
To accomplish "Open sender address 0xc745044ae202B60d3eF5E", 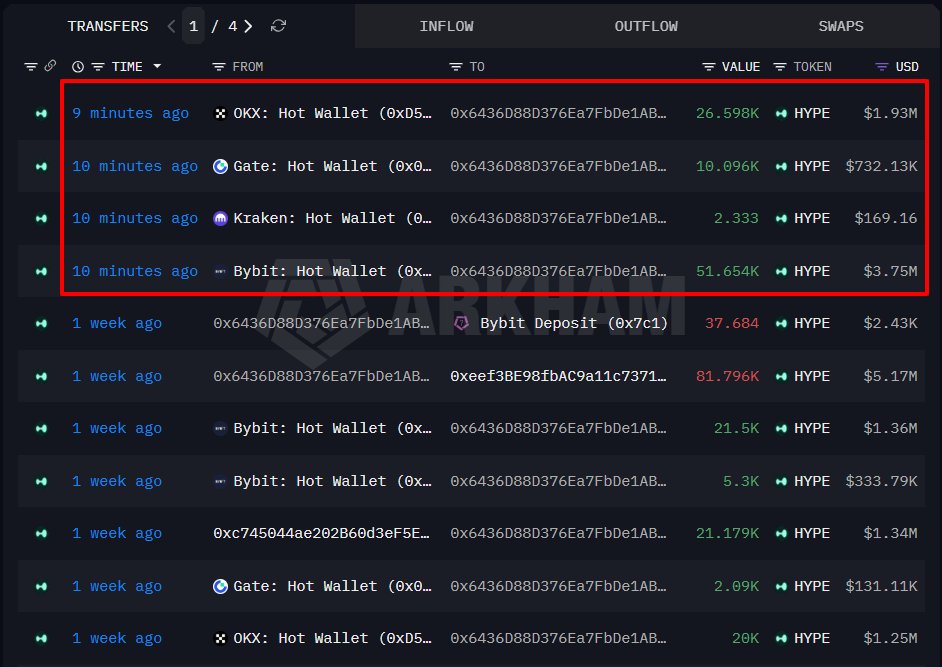I will (321, 534).
